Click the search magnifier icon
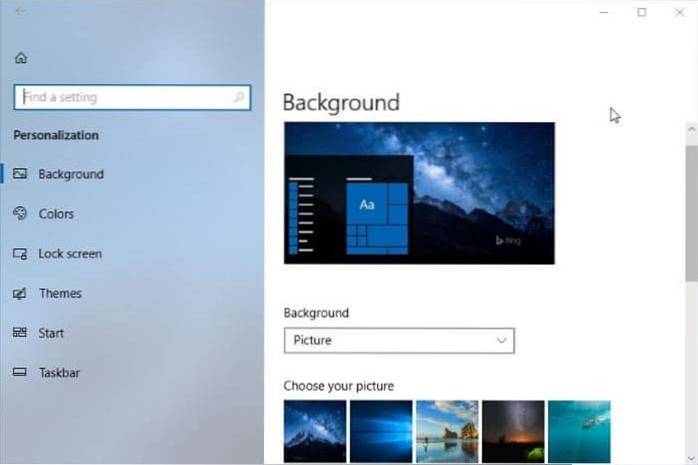698x465 pixels. point(238,98)
